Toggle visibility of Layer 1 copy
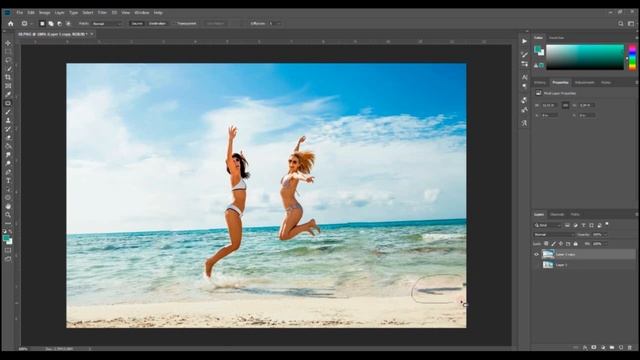 click(537, 254)
